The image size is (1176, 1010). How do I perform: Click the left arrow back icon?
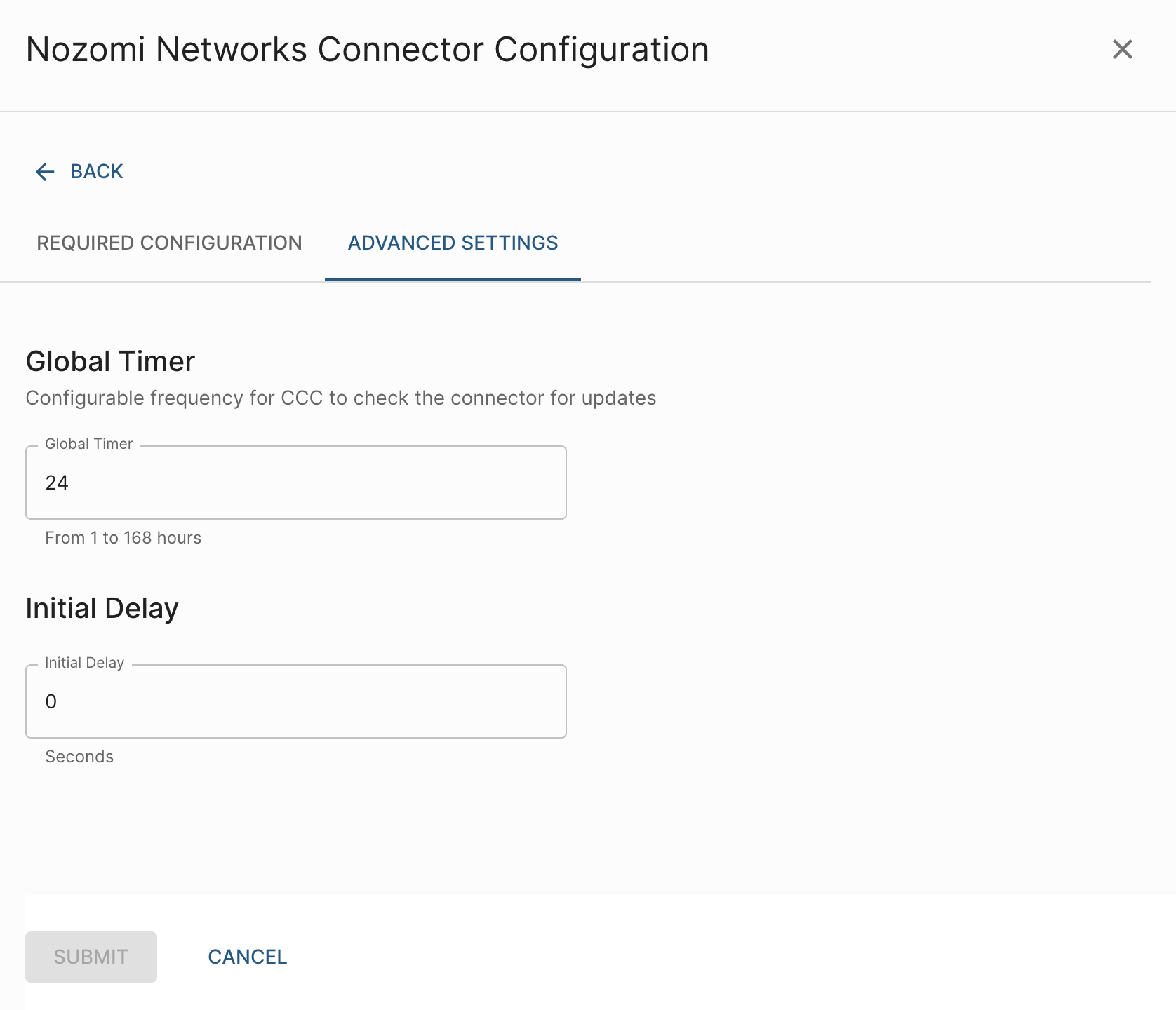(45, 172)
